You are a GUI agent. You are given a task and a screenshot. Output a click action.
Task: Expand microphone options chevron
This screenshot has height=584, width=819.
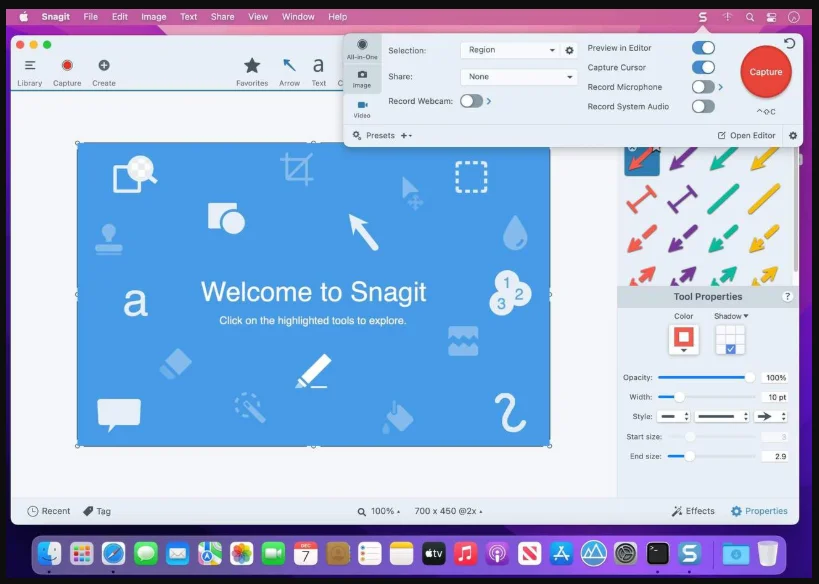721,87
